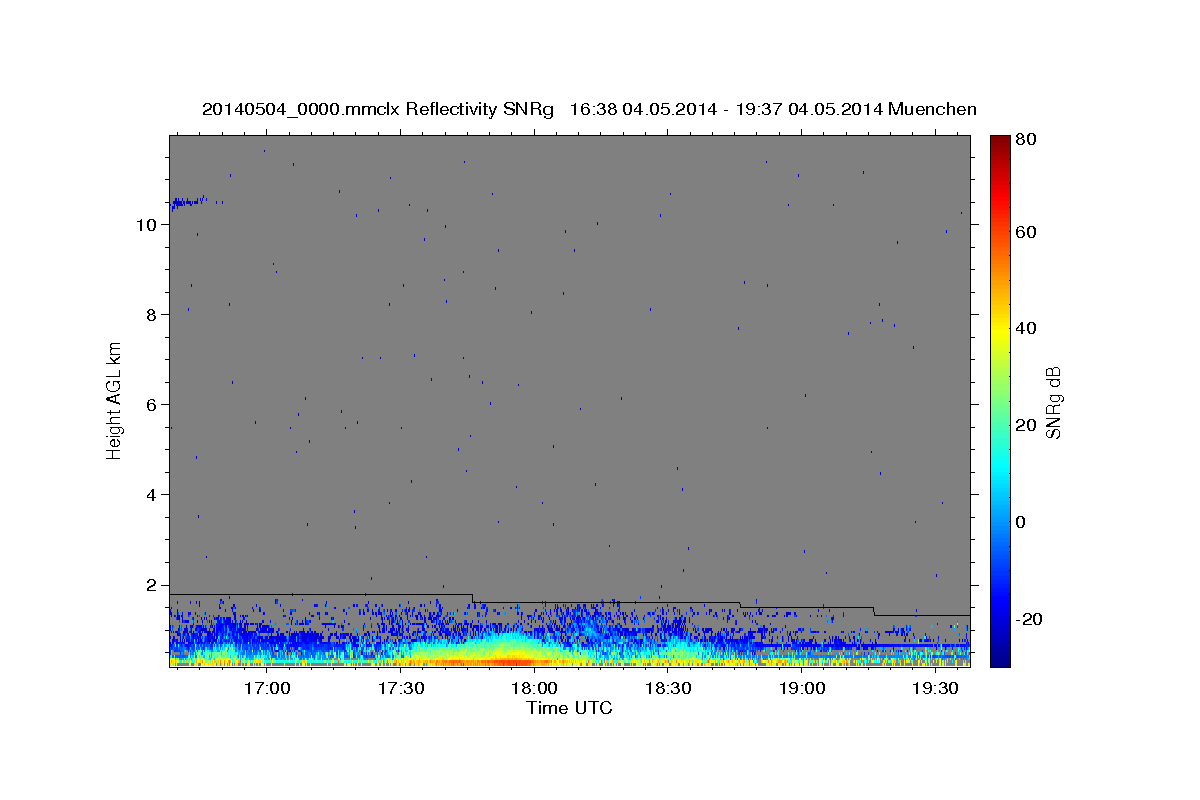Click the plot title starting with 20140504_0000.mmclx
The height and width of the screenshot is (800, 1200).
point(589,109)
